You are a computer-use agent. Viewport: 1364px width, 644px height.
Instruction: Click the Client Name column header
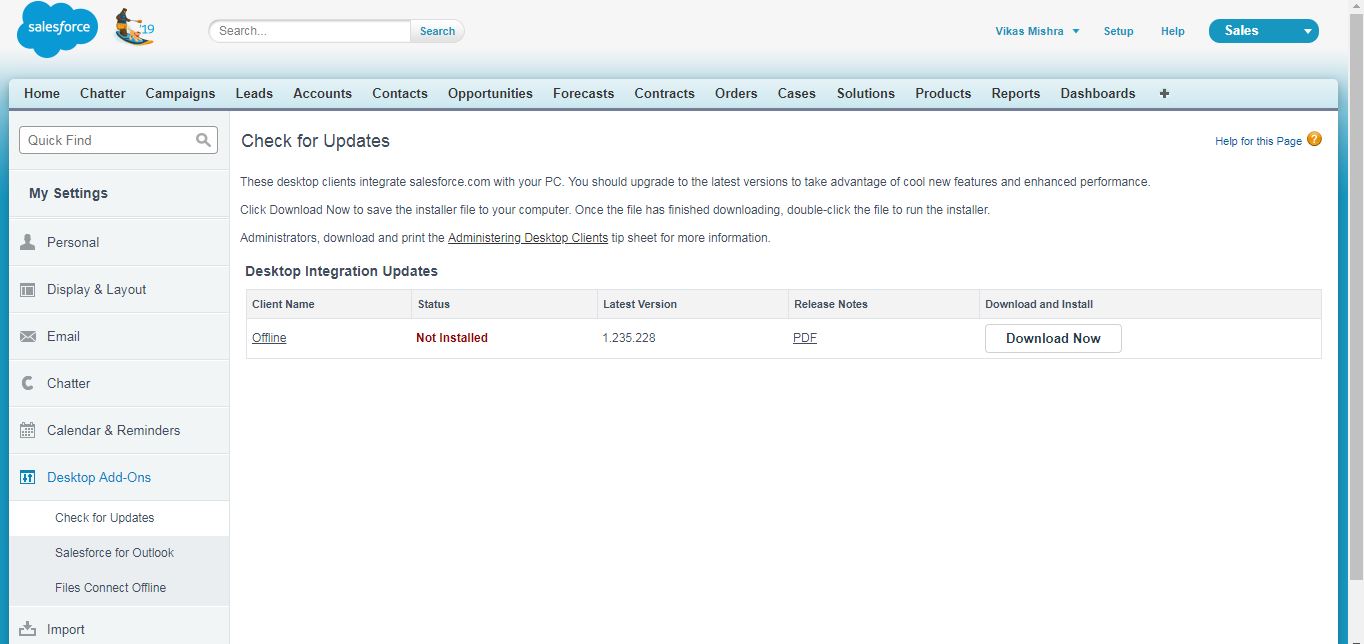point(283,304)
